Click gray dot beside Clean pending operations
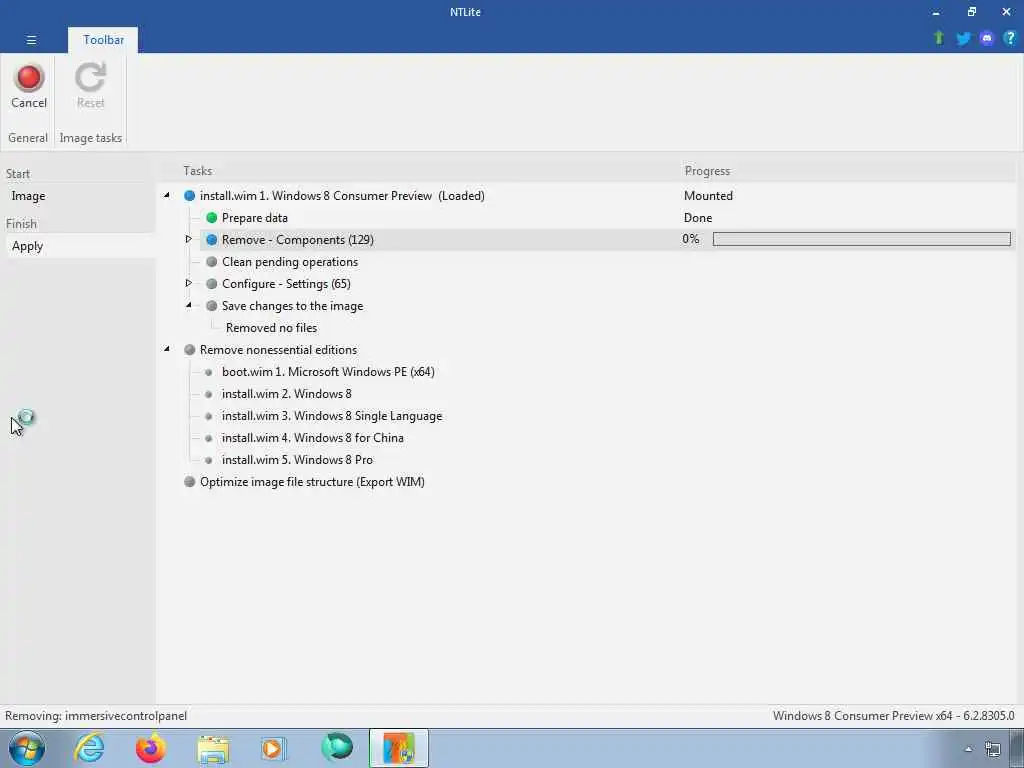The image size is (1024, 768). (212, 262)
